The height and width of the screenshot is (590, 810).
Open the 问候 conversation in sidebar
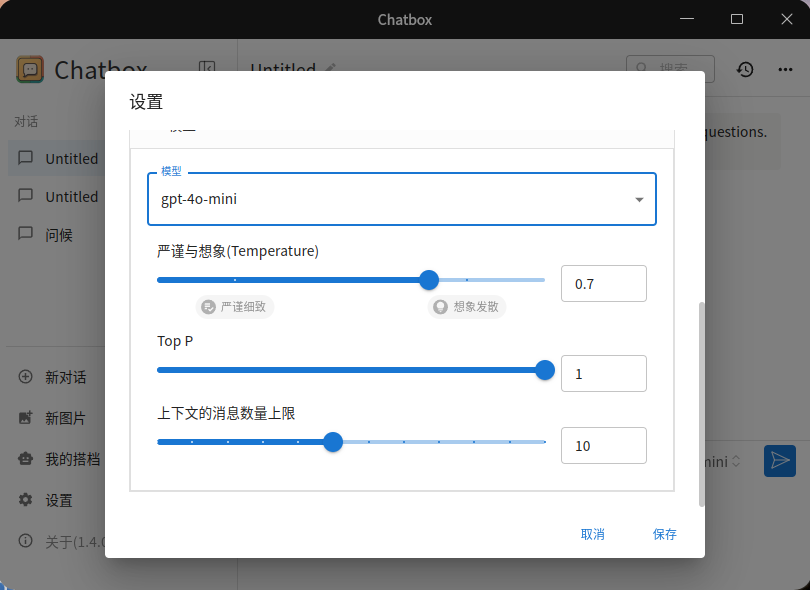pyautogui.click(x=57, y=235)
